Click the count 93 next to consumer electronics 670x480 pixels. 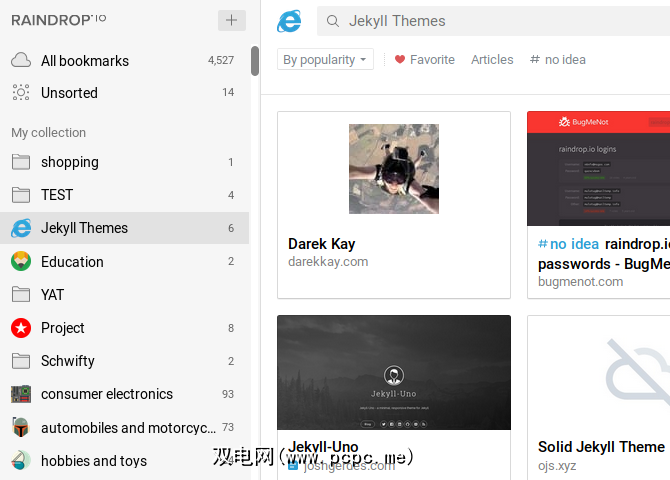[228, 394]
